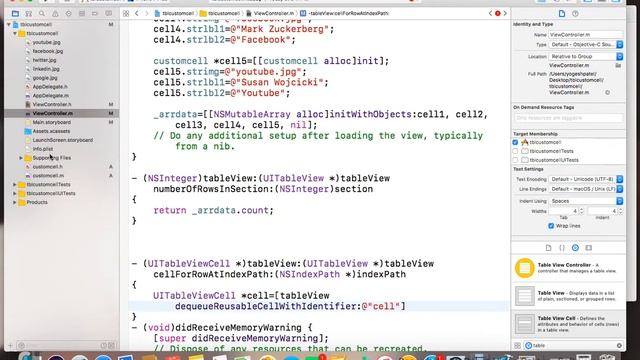640x360 pixels.
Task: Open the Symbol navigator tab icon
Action: coord(29,13)
